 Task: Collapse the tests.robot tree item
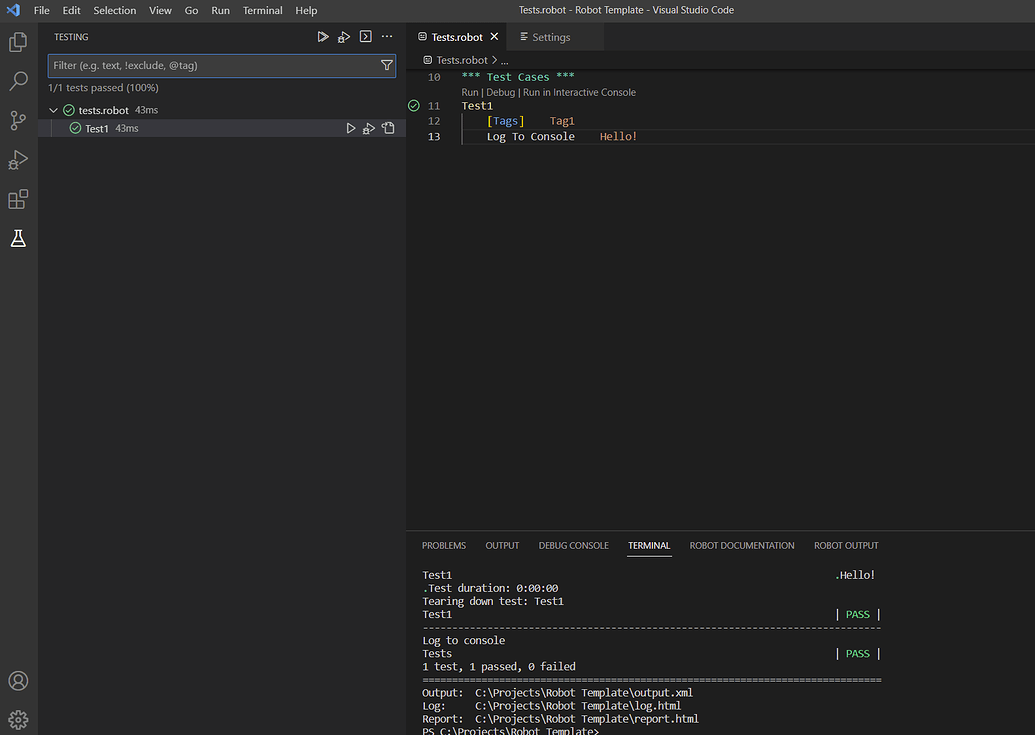pos(53,110)
